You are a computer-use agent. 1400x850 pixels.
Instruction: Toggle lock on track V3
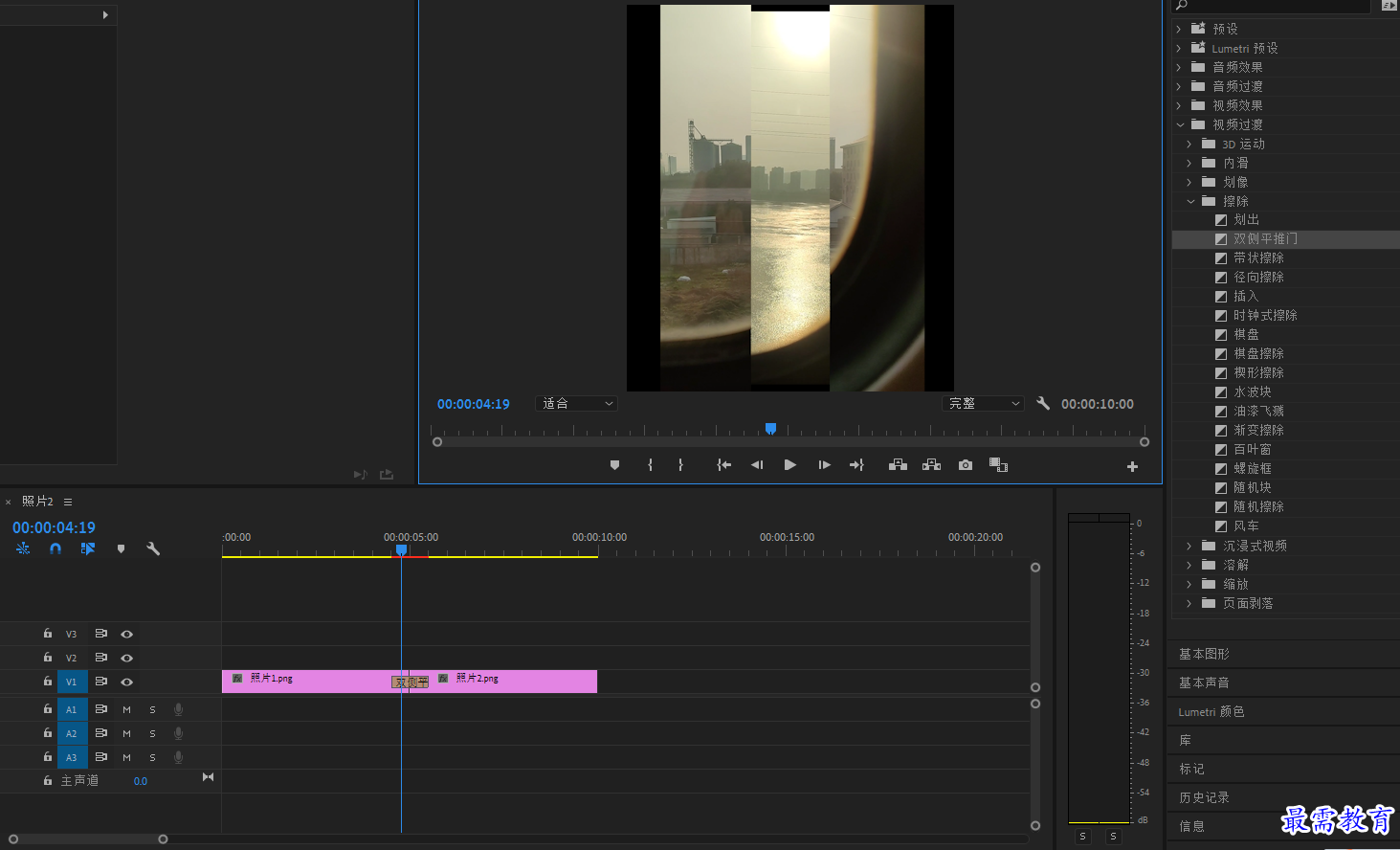(47, 634)
